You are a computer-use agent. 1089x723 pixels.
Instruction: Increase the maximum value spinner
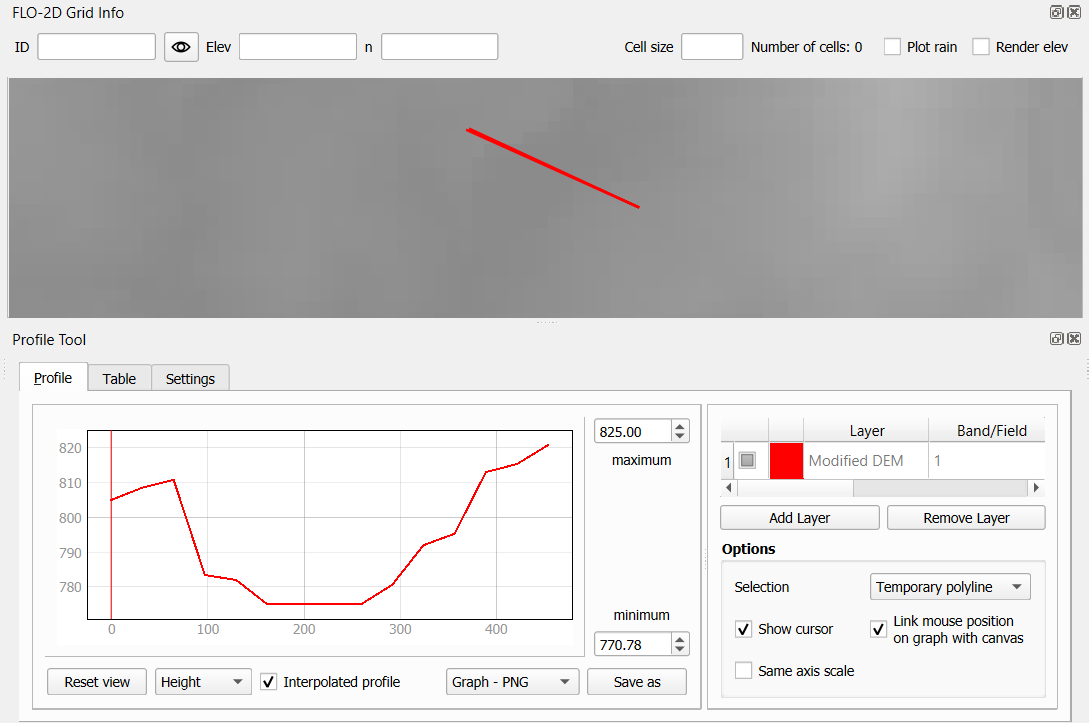pyautogui.click(x=681, y=426)
